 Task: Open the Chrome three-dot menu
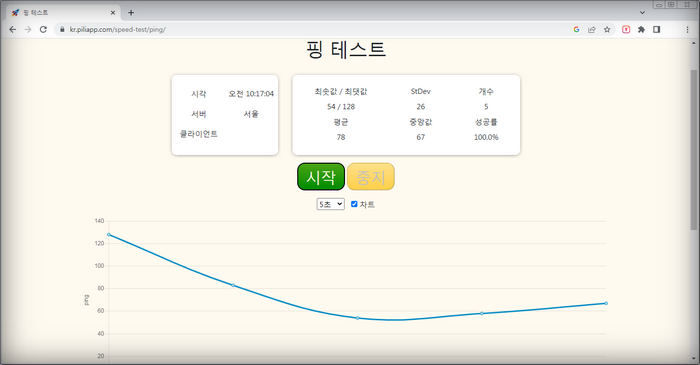[687, 29]
